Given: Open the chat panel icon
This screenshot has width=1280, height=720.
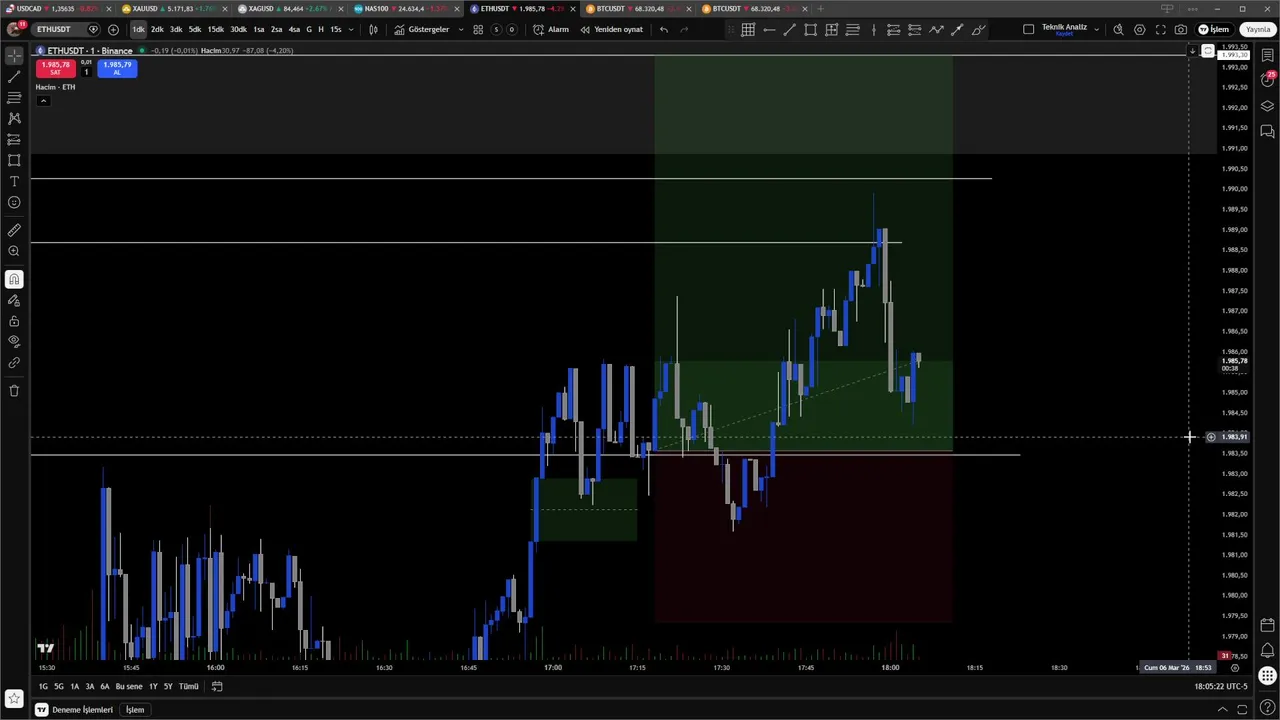Looking at the screenshot, I should click(1267, 131).
